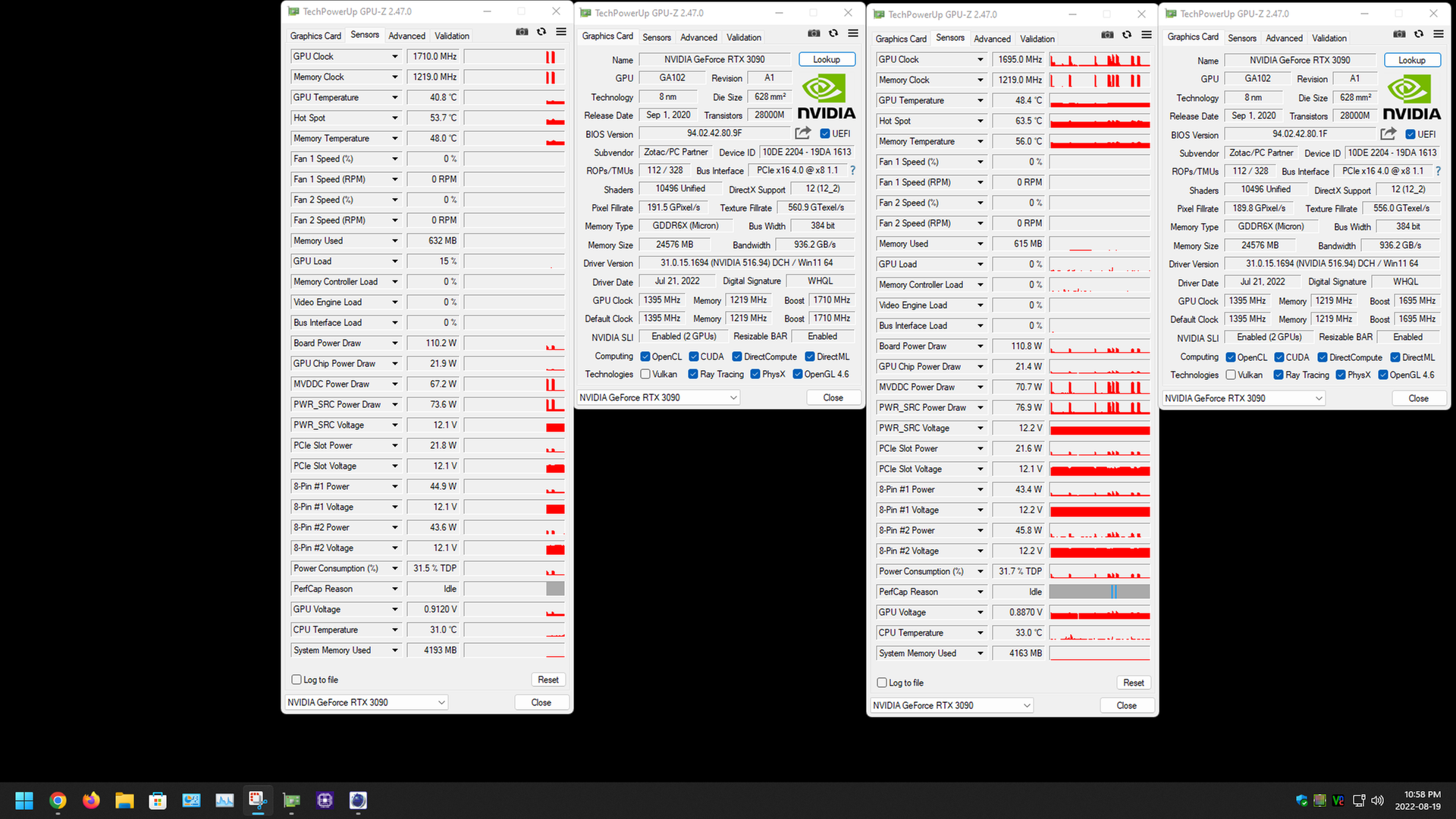Open Snipping Tool on the taskbar
This screenshot has height=819, width=1456.
click(x=258, y=800)
